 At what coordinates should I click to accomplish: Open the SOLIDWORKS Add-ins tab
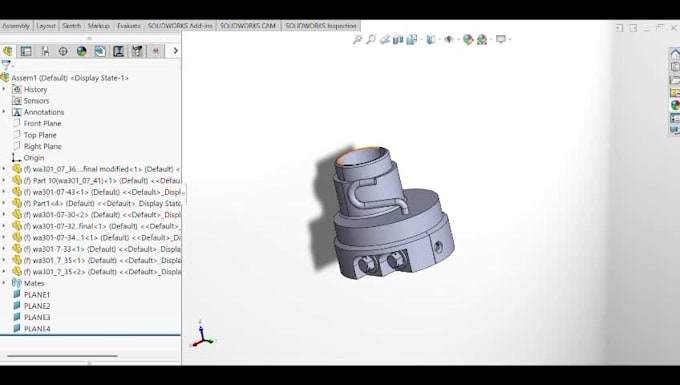click(x=180, y=26)
